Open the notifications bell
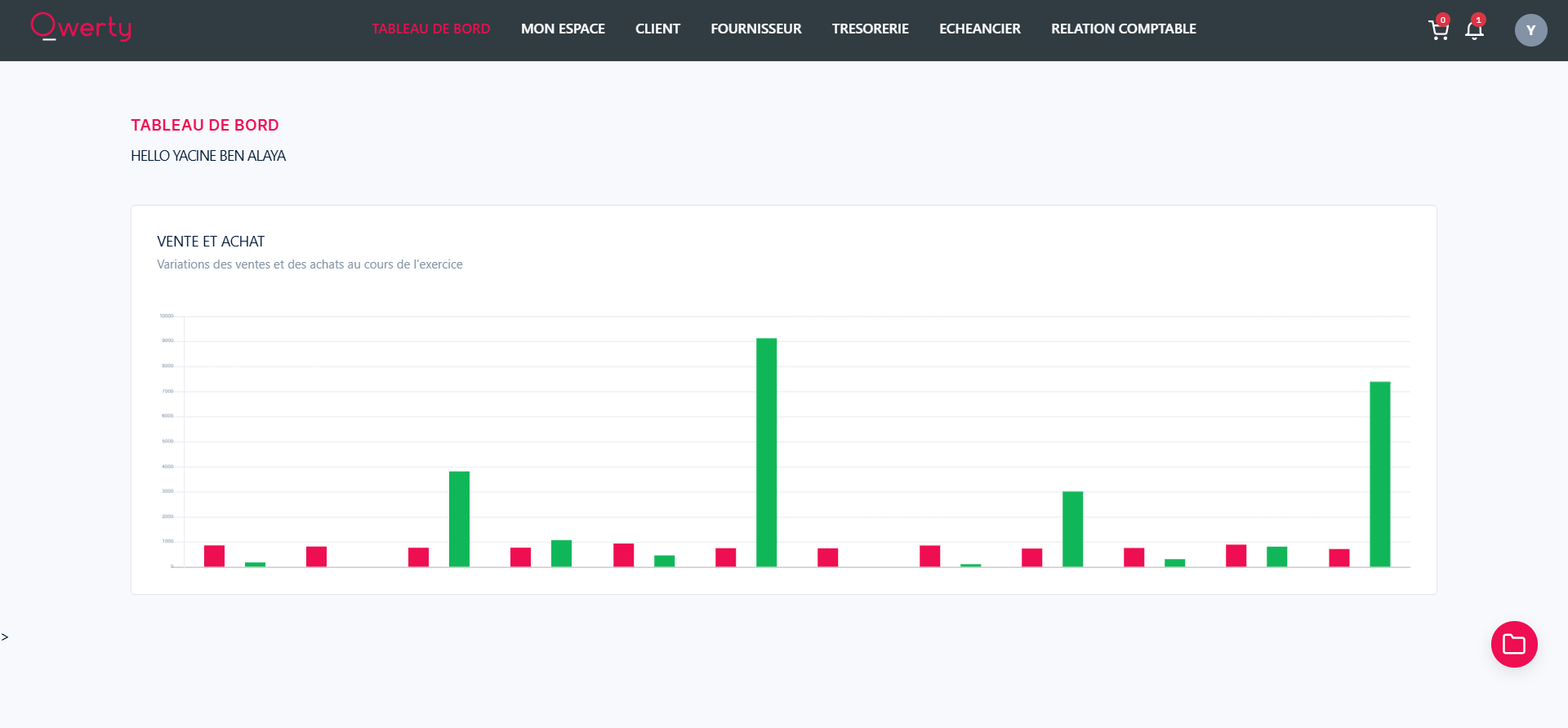Image resolution: width=1568 pixels, height=728 pixels. (x=1474, y=30)
